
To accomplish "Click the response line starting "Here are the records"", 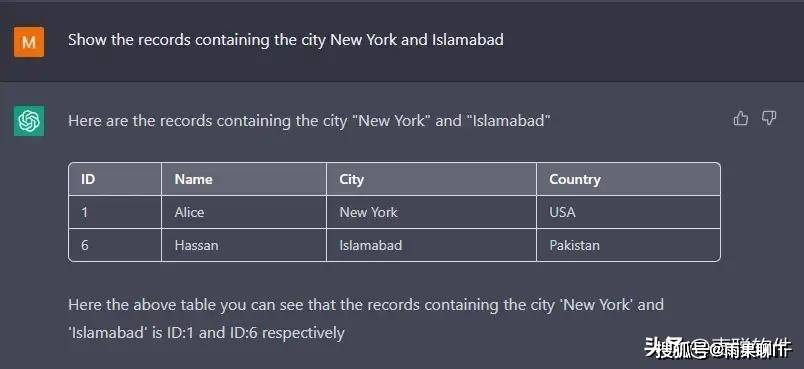I will (309, 121).
